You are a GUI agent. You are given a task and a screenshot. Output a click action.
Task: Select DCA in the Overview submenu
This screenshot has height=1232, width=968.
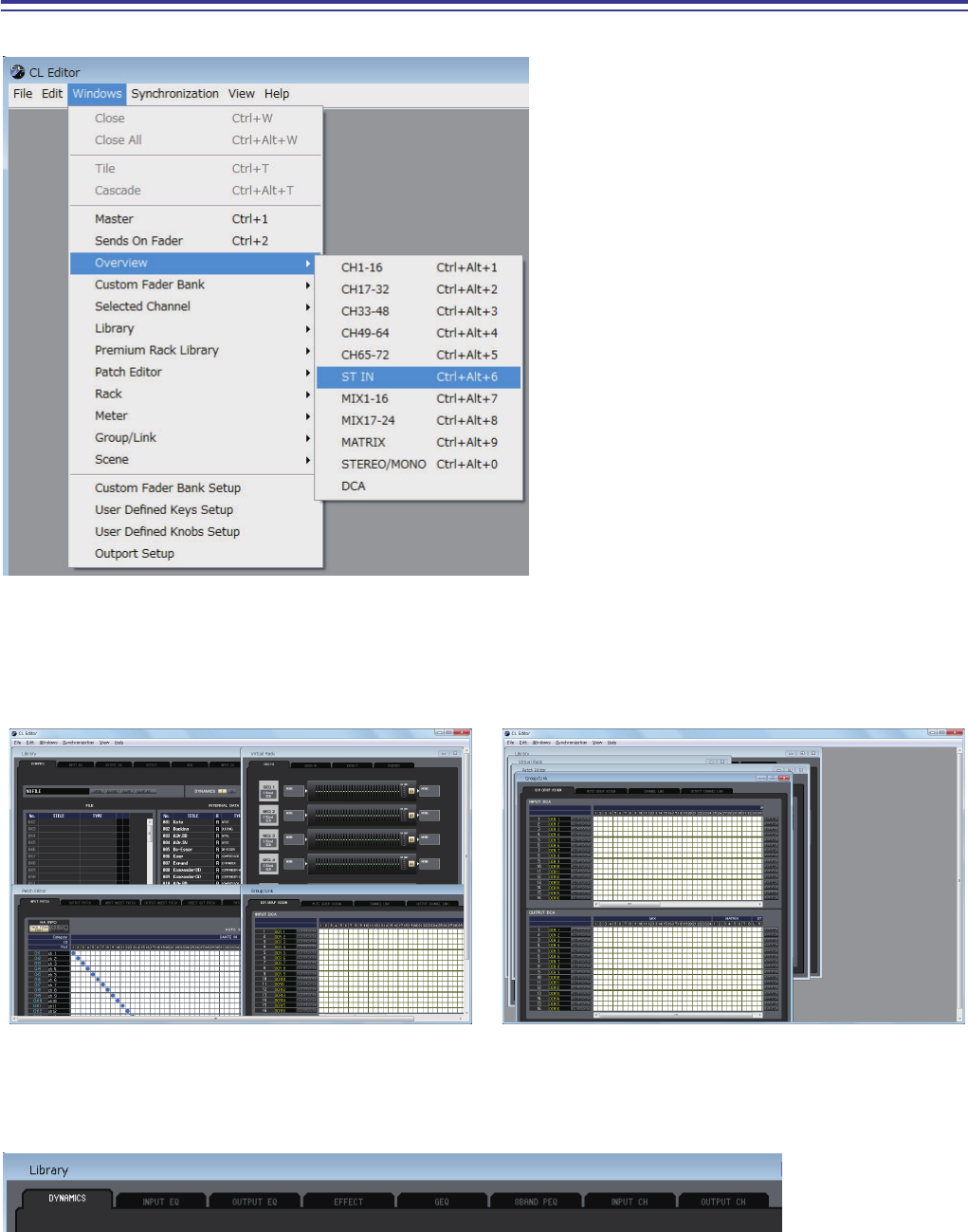click(x=419, y=486)
